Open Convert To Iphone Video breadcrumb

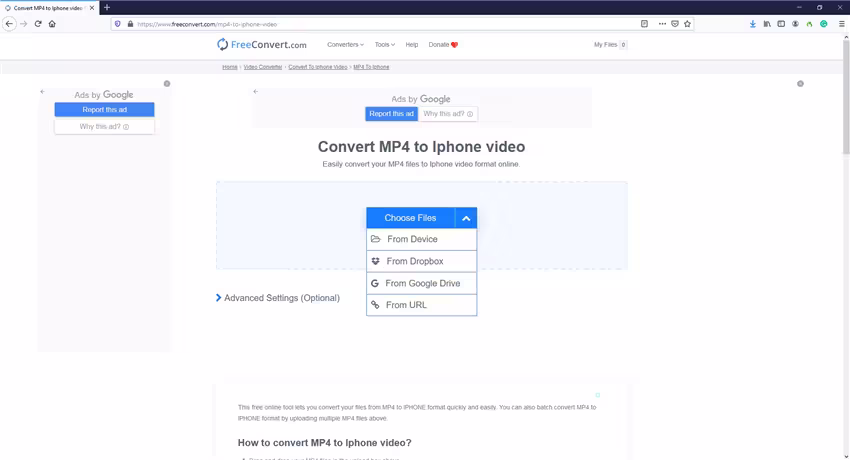coord(318,67)
